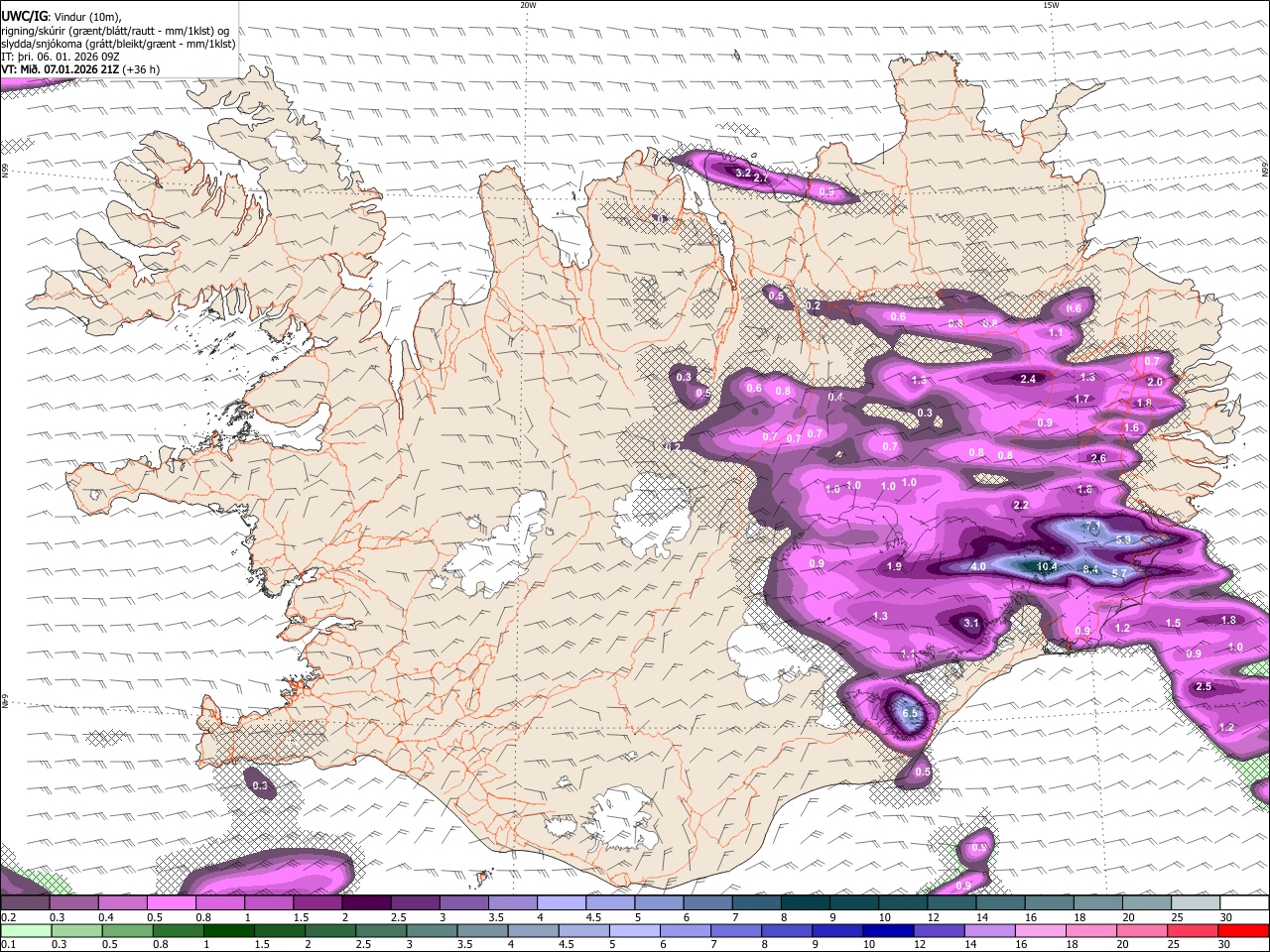Image resolution: width=1270 pixels, height=952 pixels.
Task: Click the 20W longitude label
Action: (x=528, y=5)
